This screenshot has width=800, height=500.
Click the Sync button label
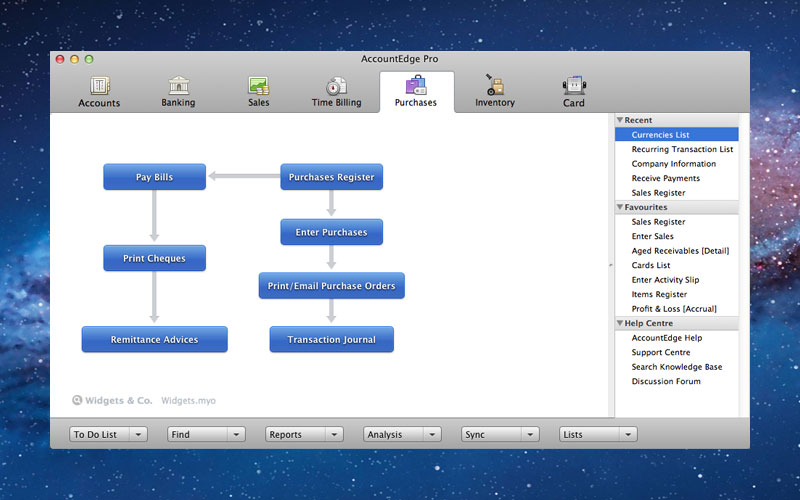(x=475, y=435)
